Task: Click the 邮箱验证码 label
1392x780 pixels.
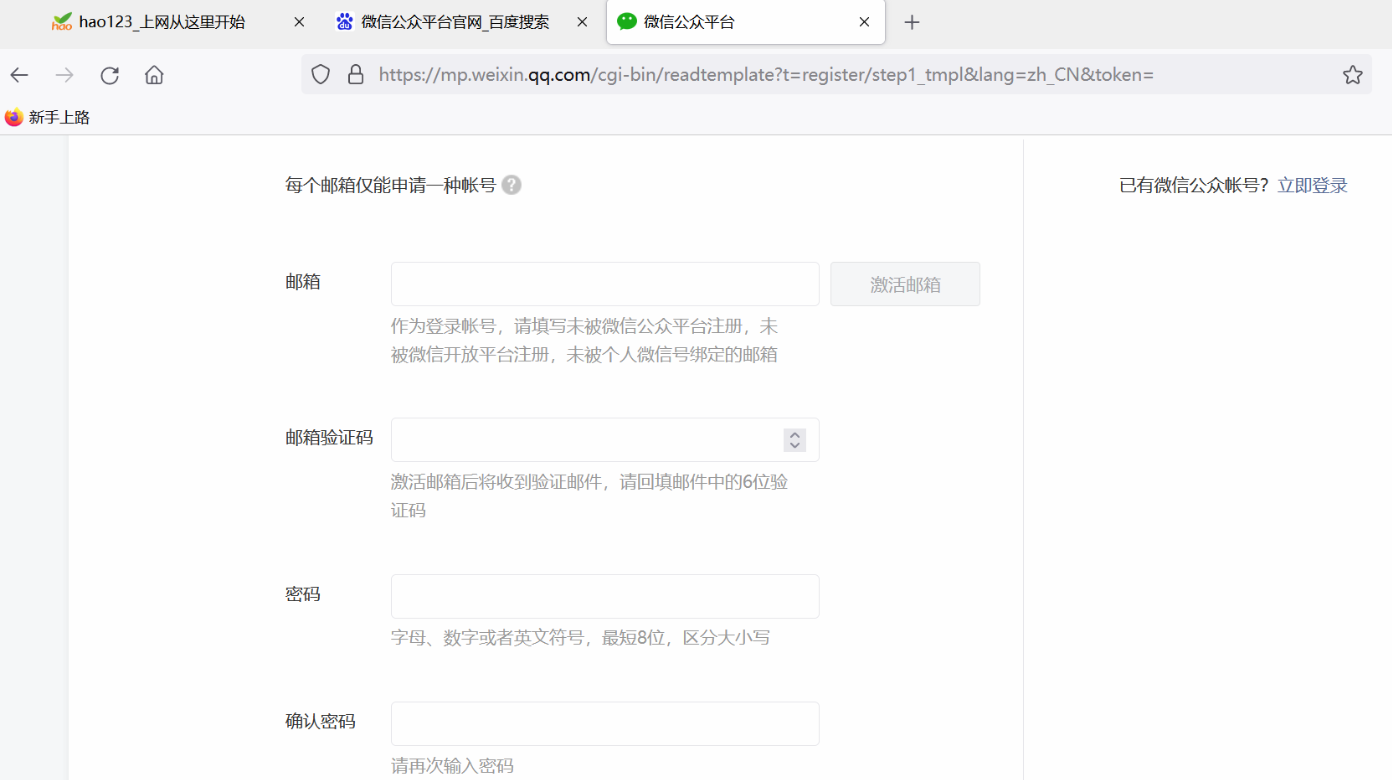Action: [329, 438]
